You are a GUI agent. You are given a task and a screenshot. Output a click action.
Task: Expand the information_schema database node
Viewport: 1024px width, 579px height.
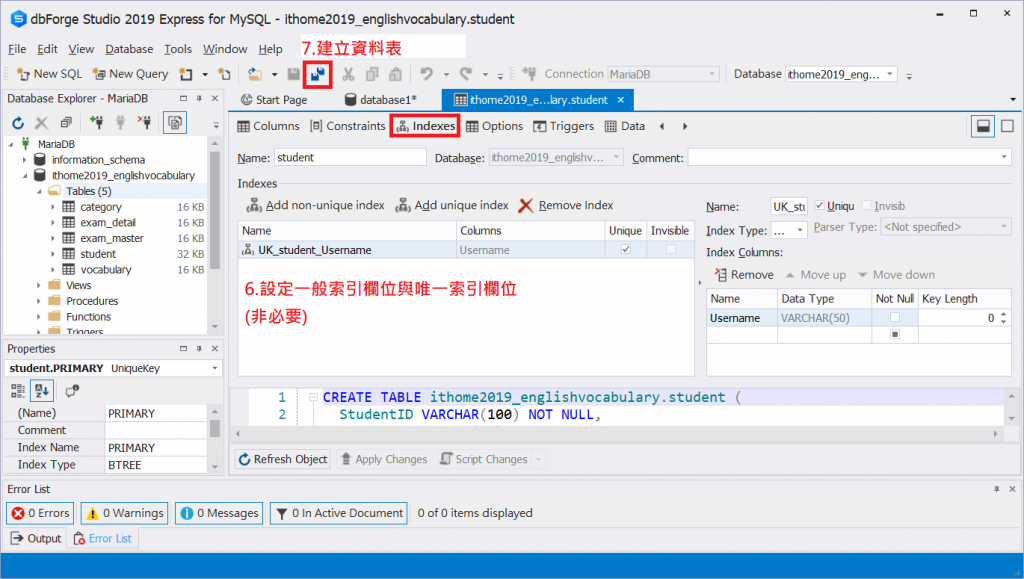25,159
